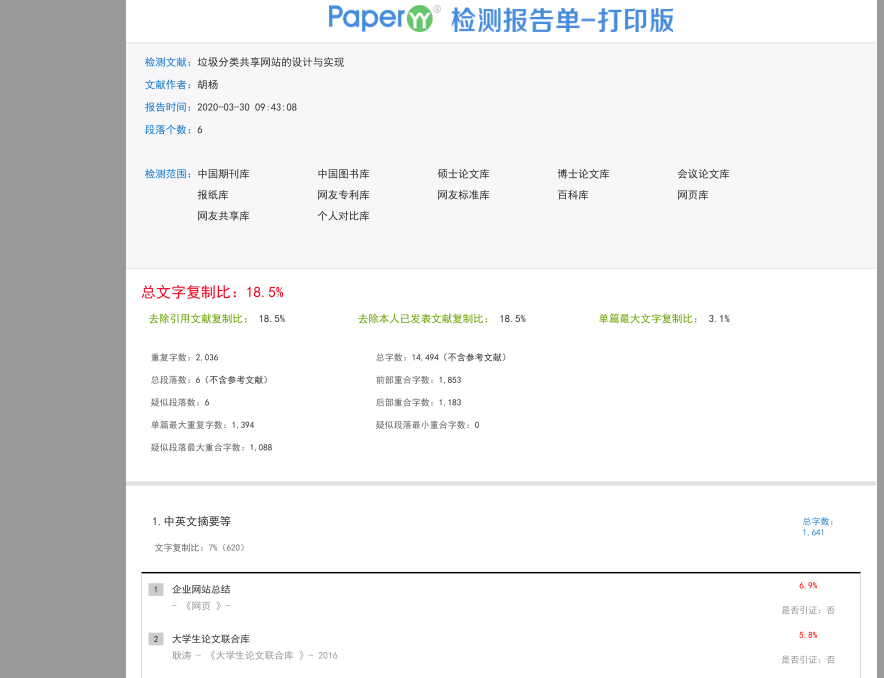Image resolution: width=884 pixels, height=678 pixels.
Task: Click section heading 1.中英文摘要等
Action: click(192, 521)
